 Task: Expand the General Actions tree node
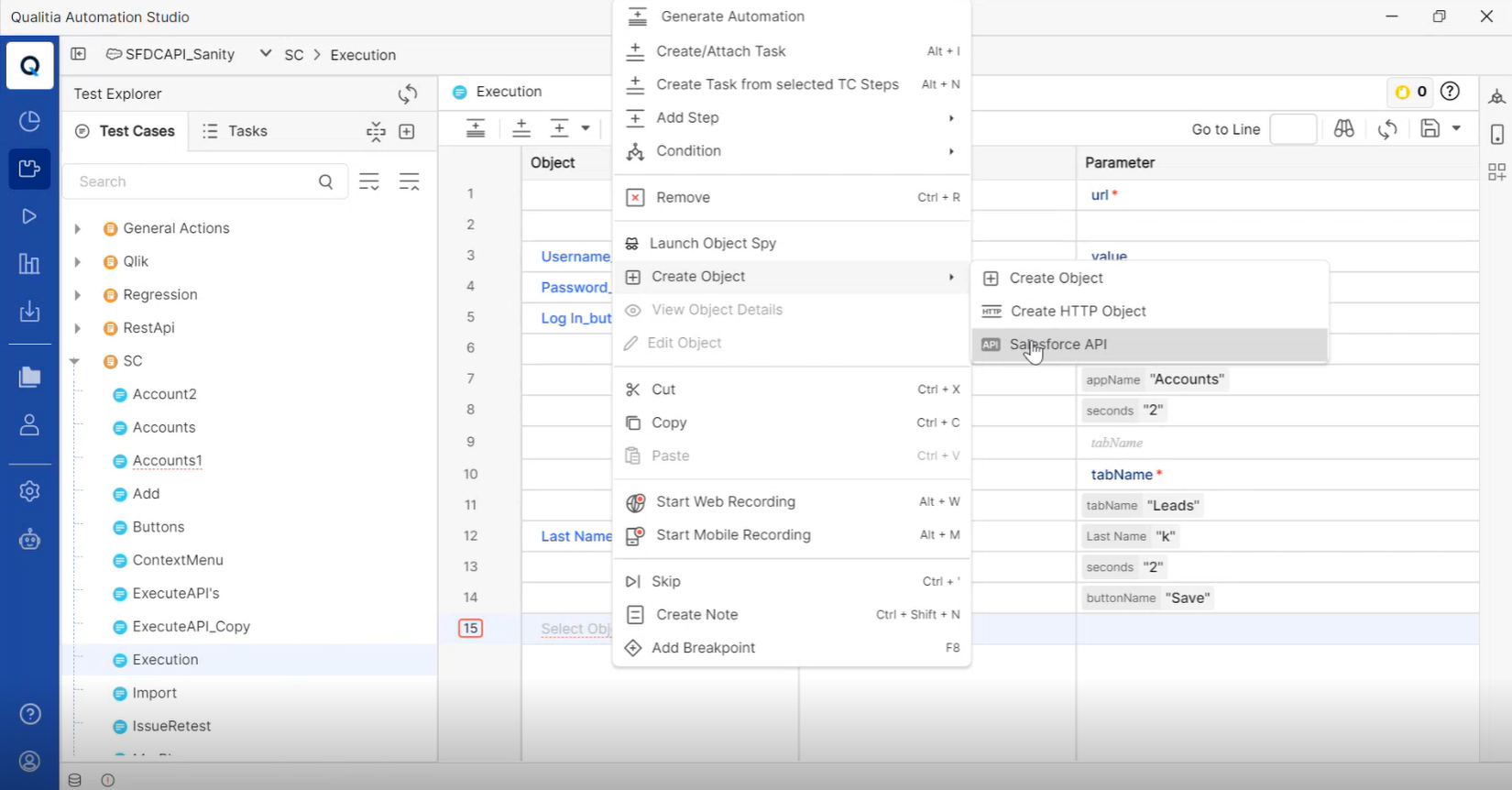pos(77,228)
